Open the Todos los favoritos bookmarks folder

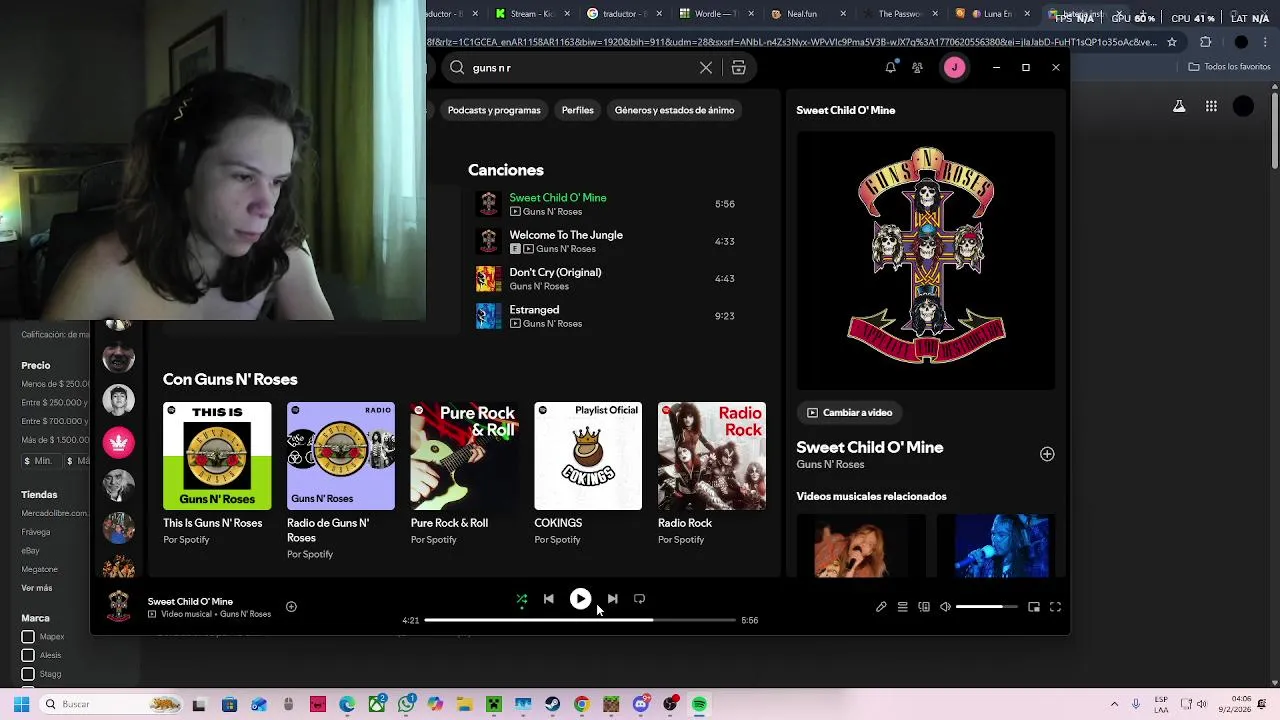point(1229,67)
